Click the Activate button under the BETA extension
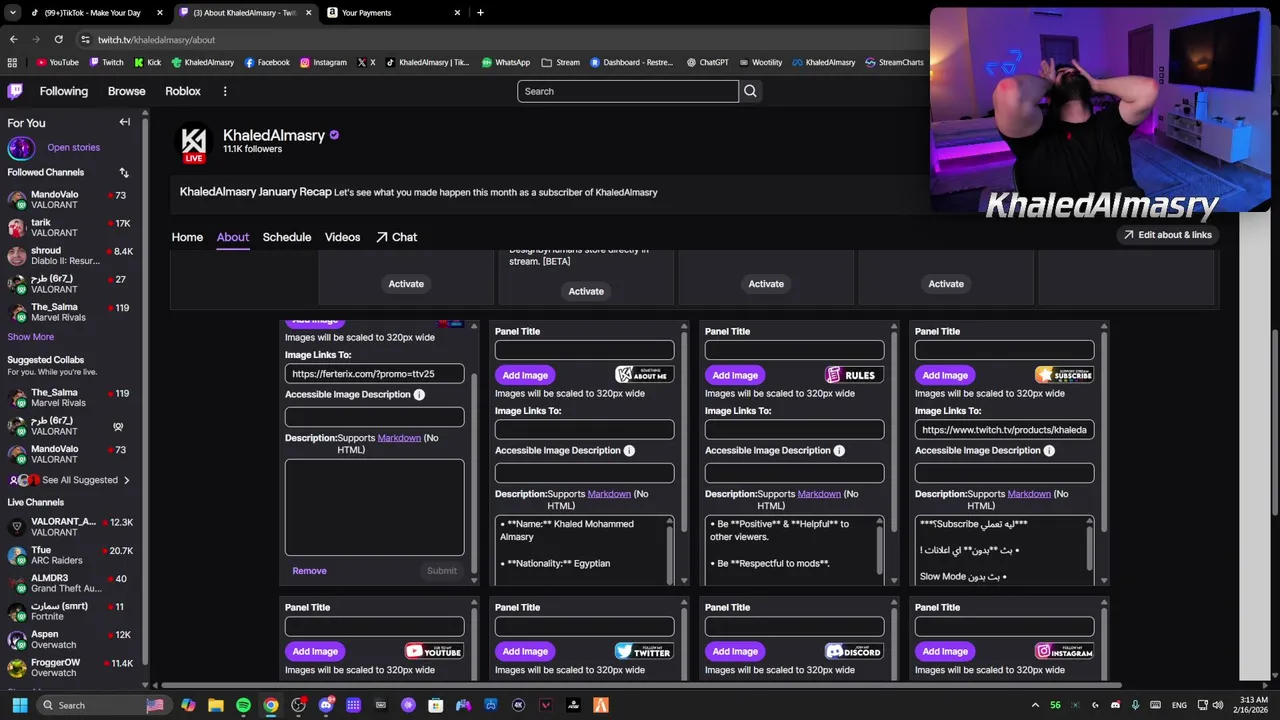The image size is (1280, 720). coord(586,291)
